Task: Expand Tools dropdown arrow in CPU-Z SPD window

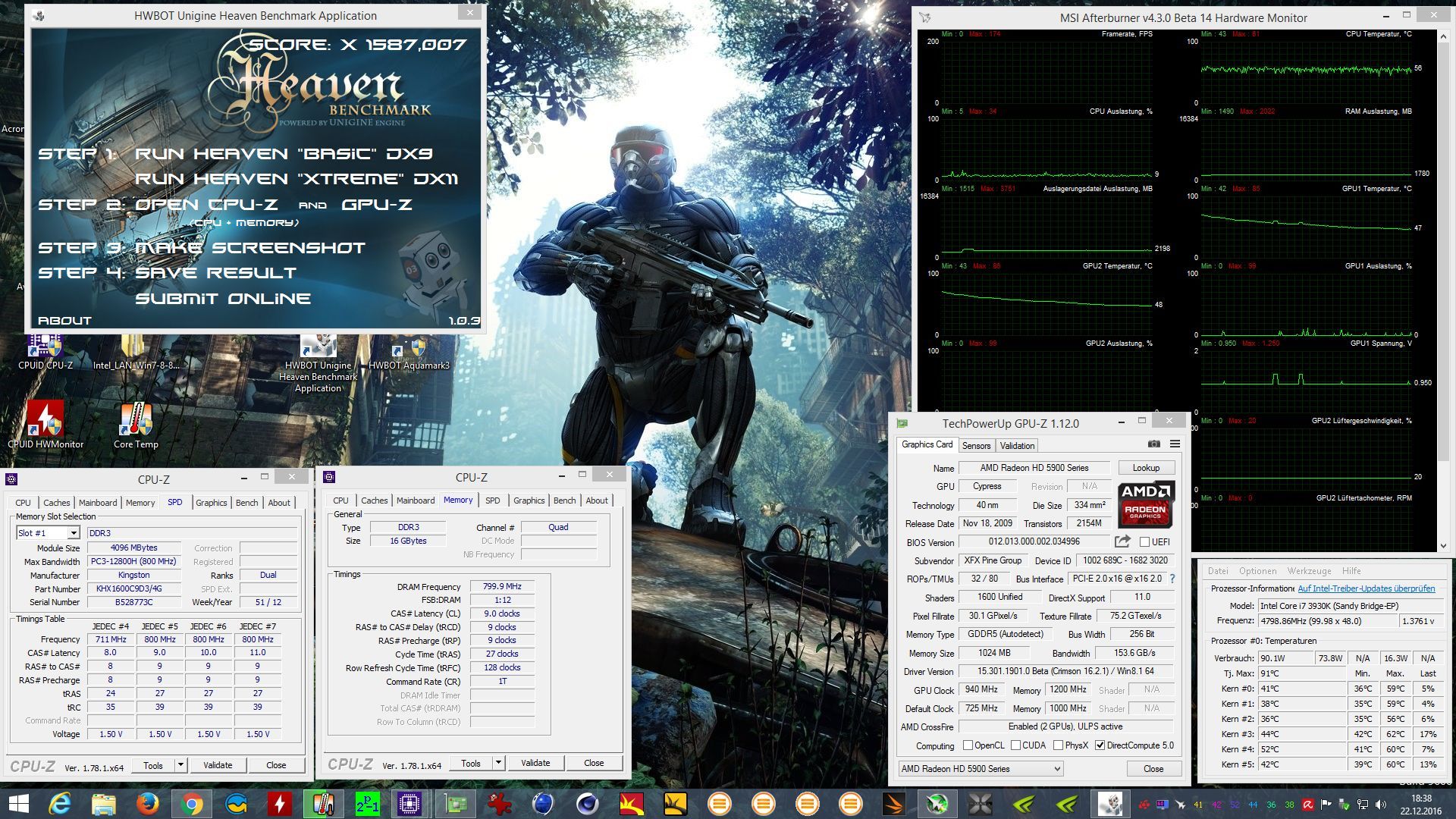Action: [x=180, y=765]
